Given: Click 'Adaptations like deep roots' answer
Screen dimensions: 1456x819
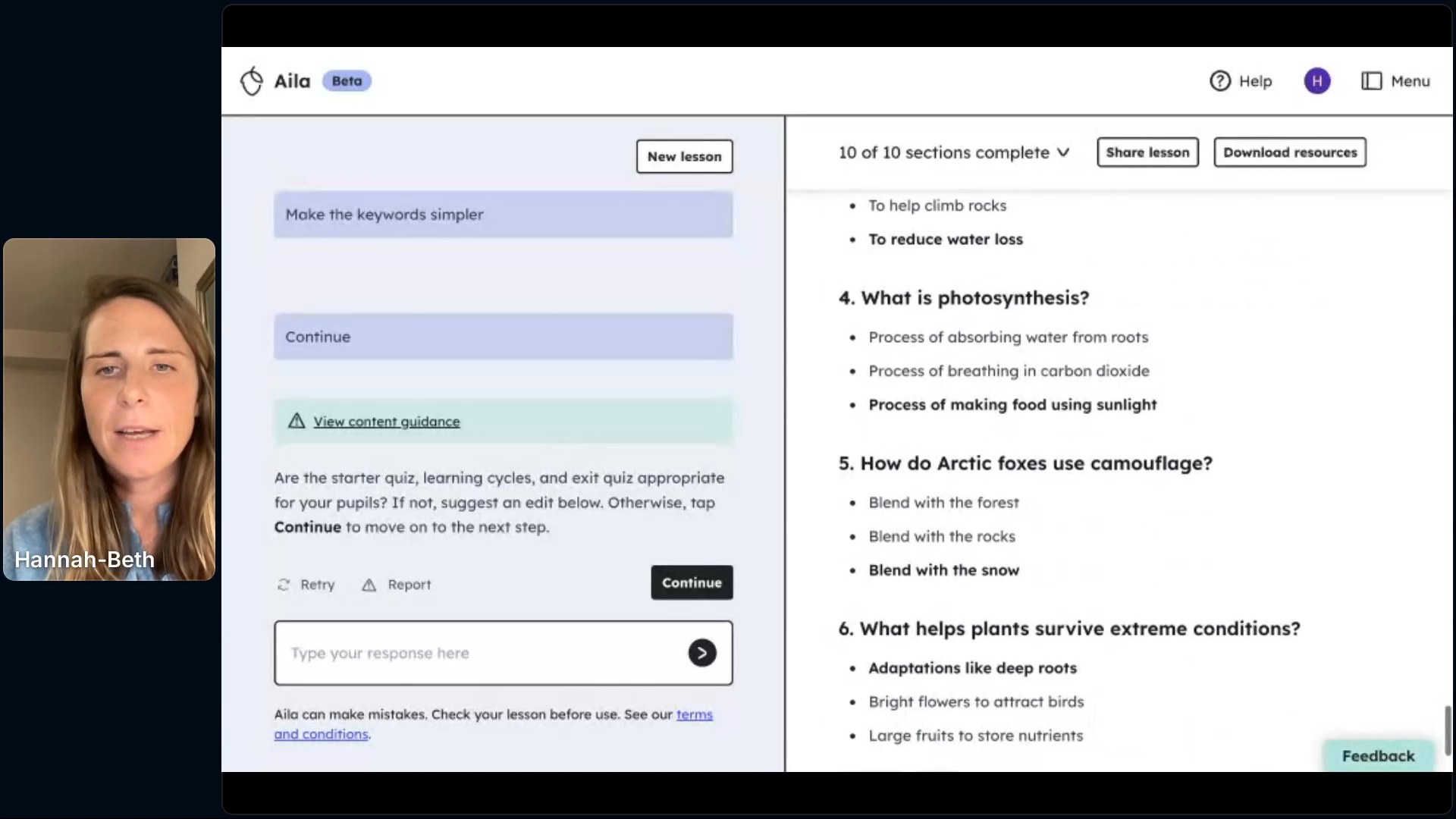Looking at the screenshot, I should click(x=972, y=668).
